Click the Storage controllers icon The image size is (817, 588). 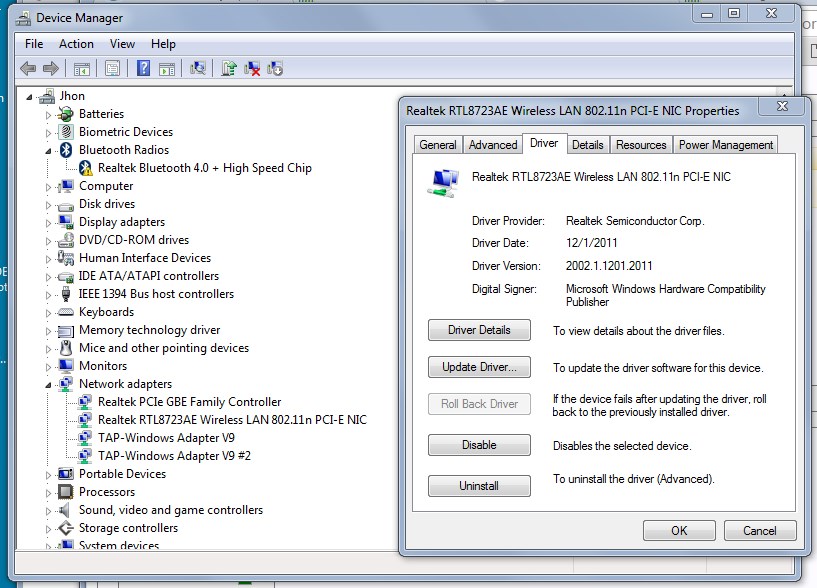[x=66, y=528]
